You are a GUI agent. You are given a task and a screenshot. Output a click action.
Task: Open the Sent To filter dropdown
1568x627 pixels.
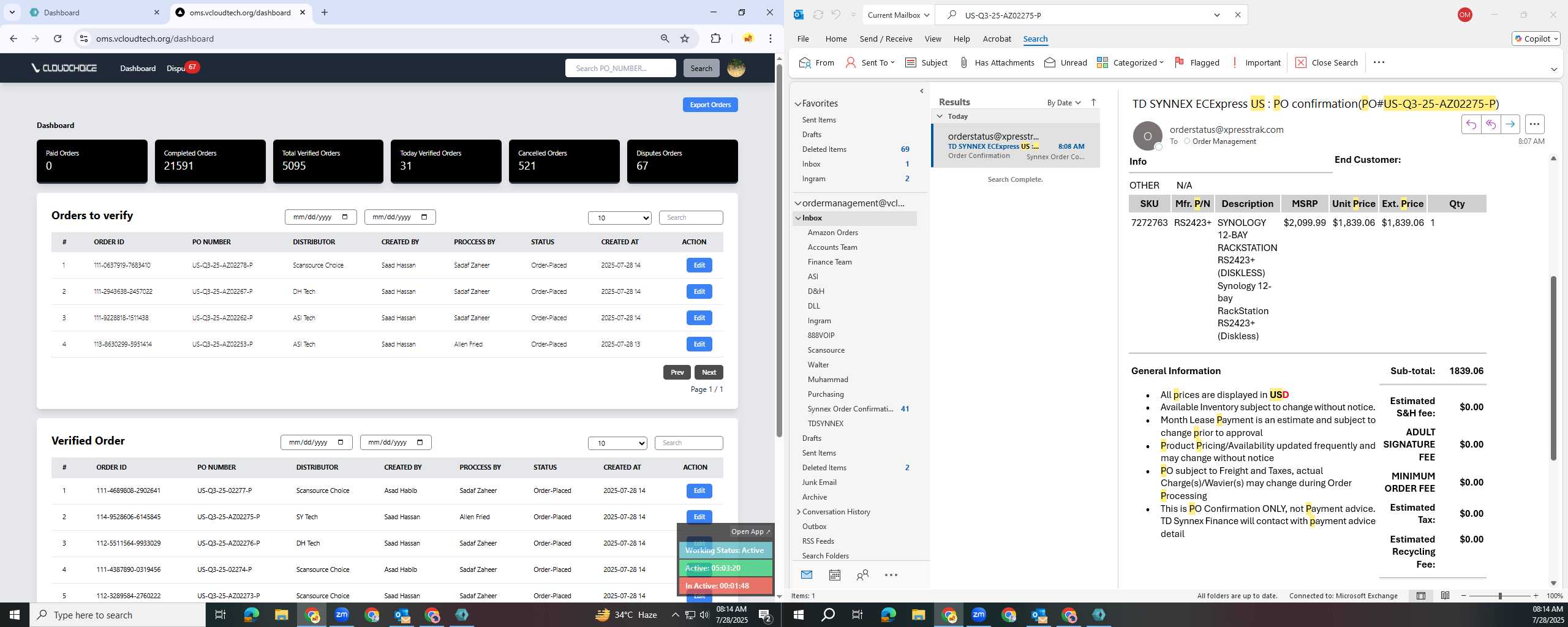point(870,62)
